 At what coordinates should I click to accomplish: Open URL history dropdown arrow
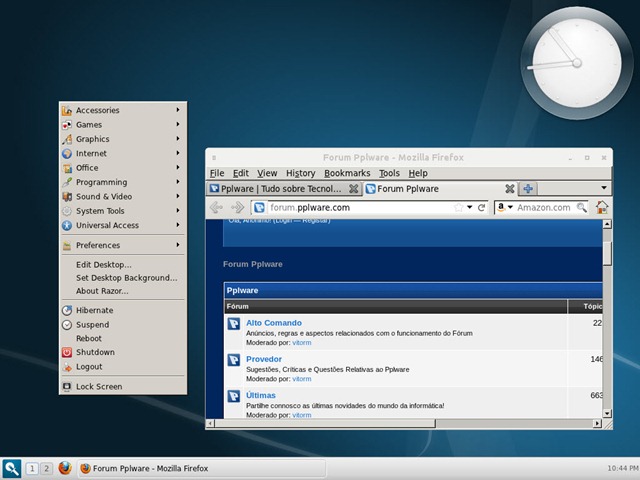470,207
